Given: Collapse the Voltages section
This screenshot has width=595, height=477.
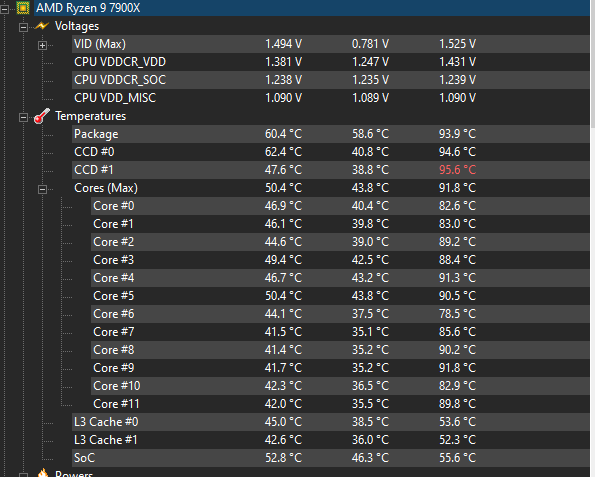Looking at the screenshot, I should pos(24,27).
